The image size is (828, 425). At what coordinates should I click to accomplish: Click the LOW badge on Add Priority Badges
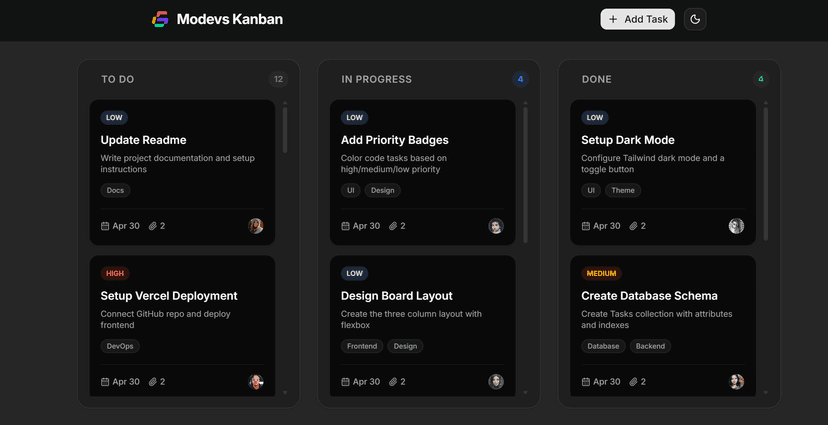[354, 118]
